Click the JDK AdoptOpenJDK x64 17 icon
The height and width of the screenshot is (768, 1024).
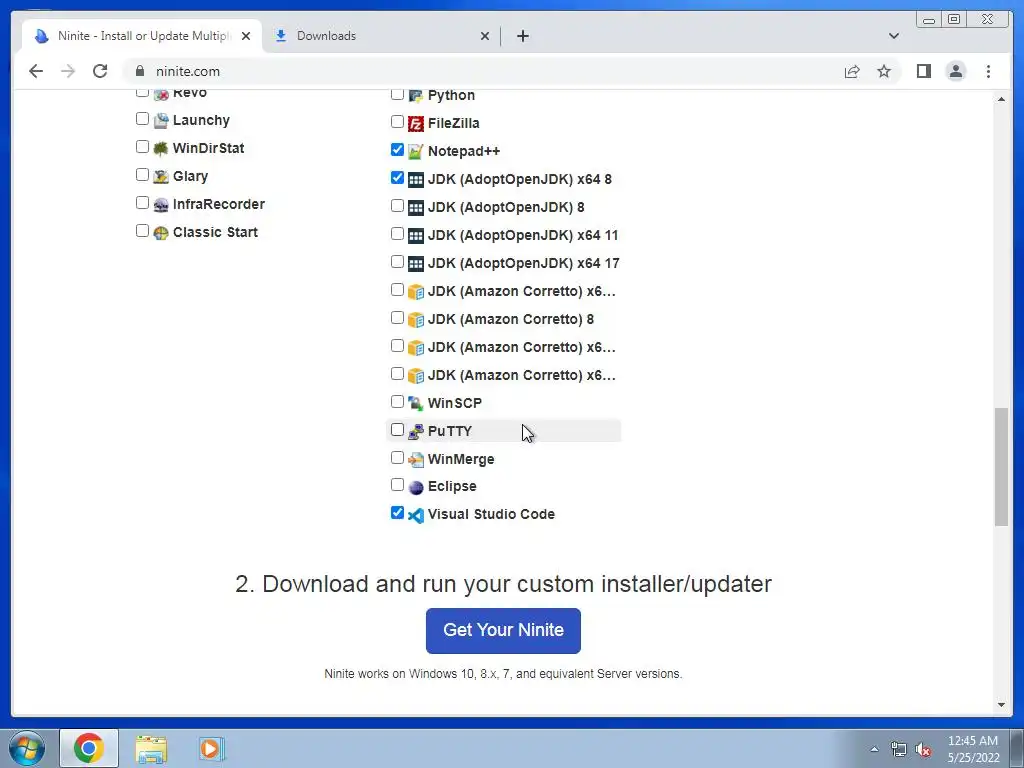[x=416, y=264]
